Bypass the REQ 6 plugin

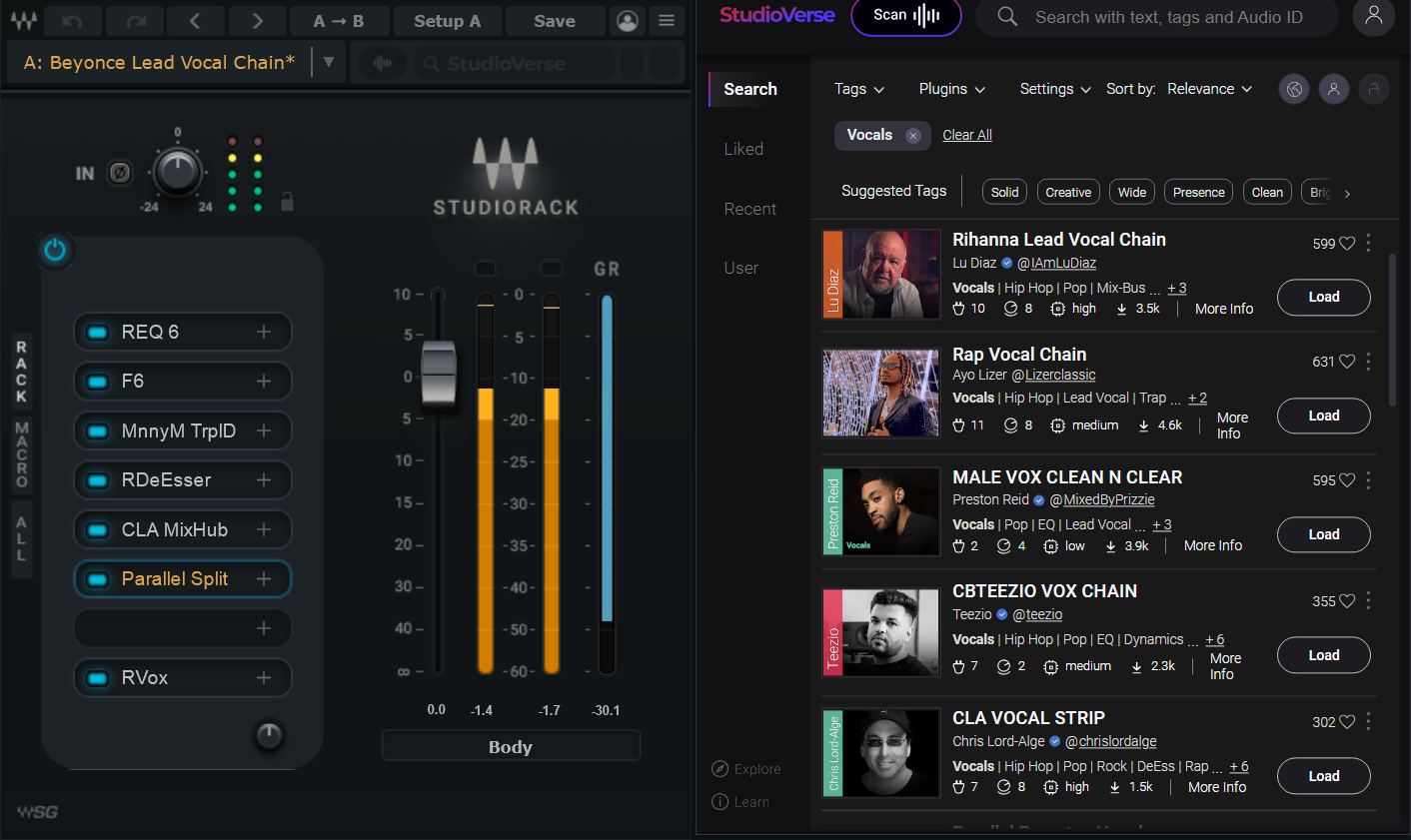98,332
